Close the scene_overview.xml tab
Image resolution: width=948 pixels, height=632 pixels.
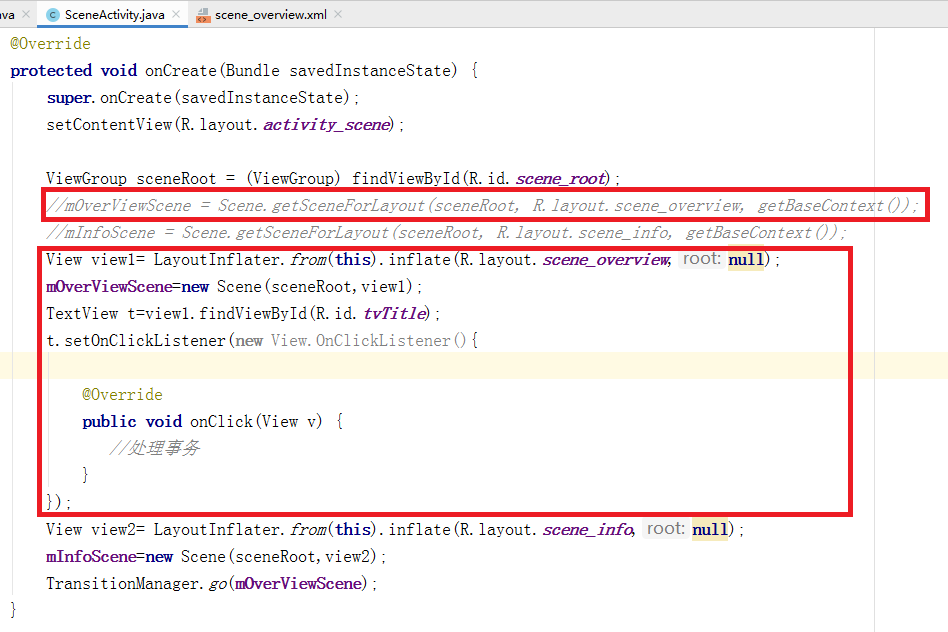(x=338, y=14)
